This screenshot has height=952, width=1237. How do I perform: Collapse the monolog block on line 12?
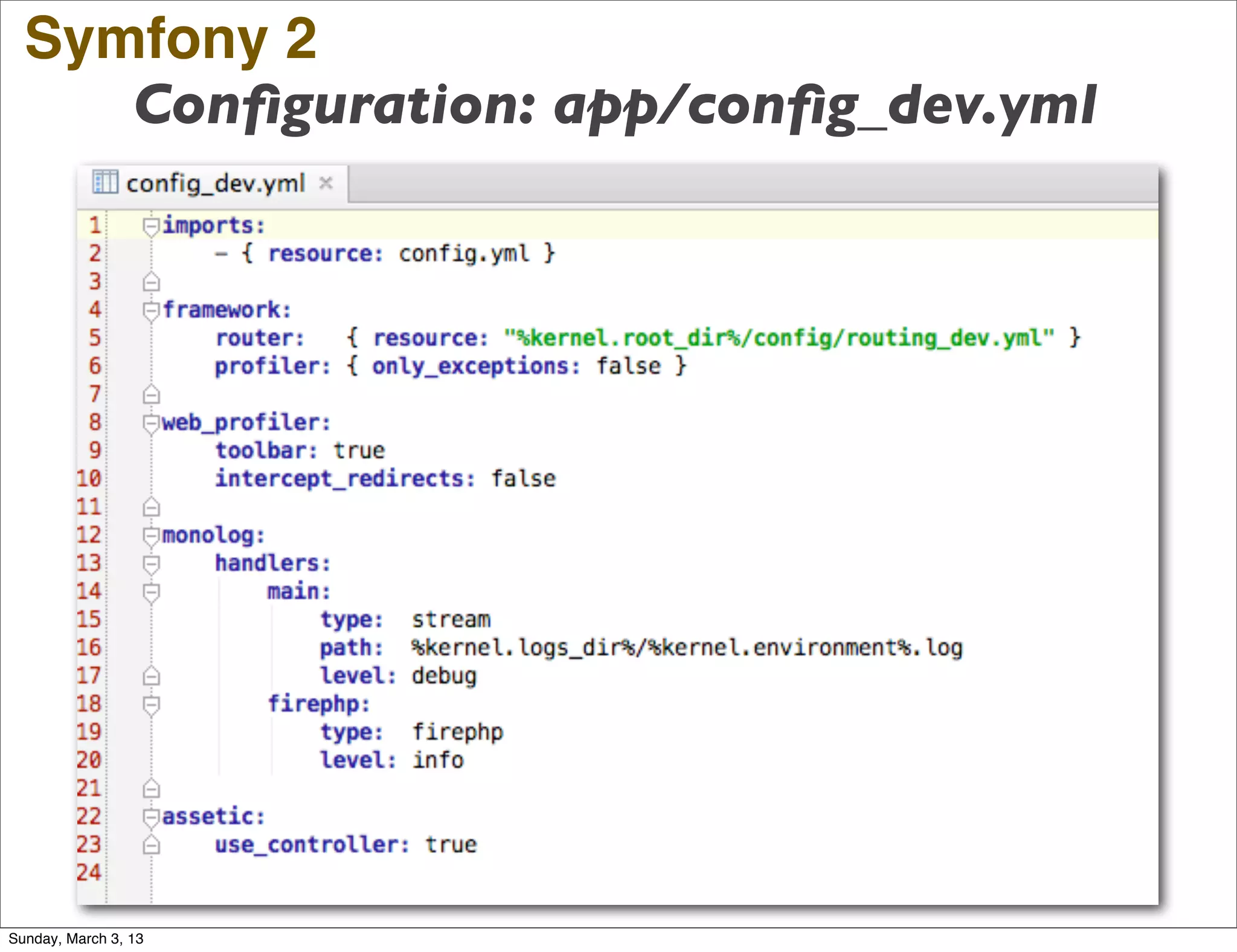[151, 536]
